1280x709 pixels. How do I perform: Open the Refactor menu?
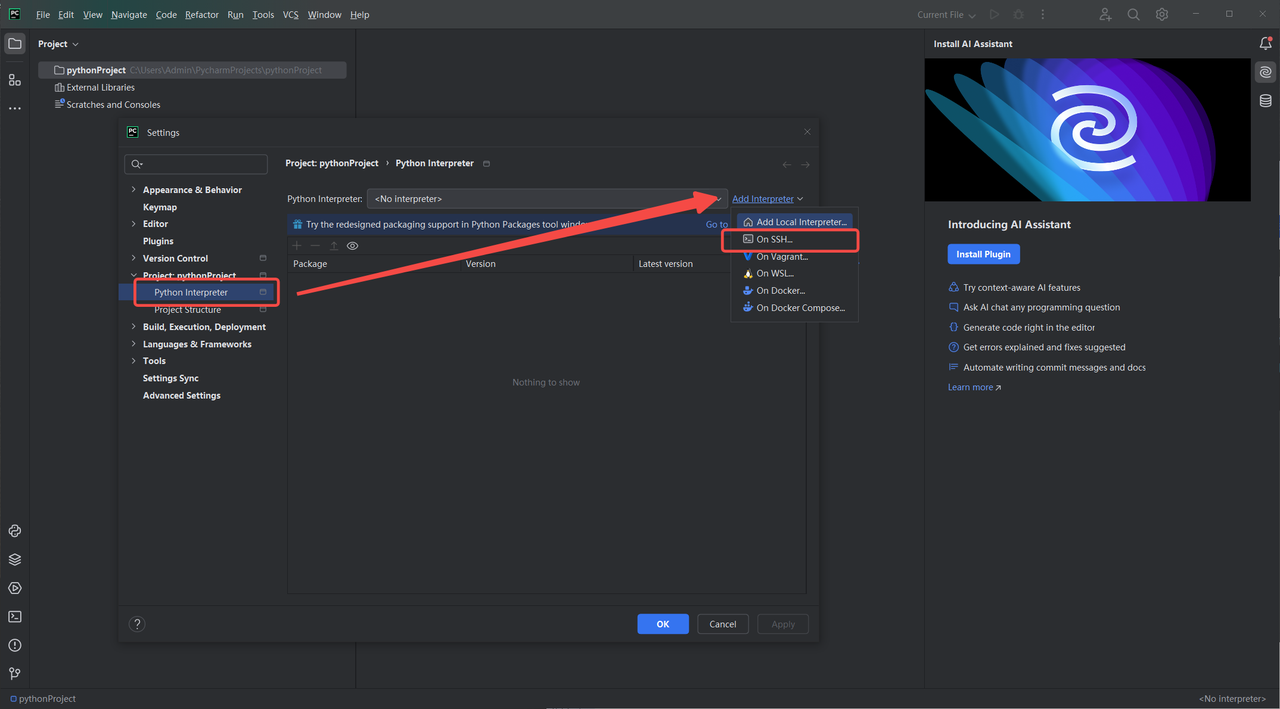(201, 15)
